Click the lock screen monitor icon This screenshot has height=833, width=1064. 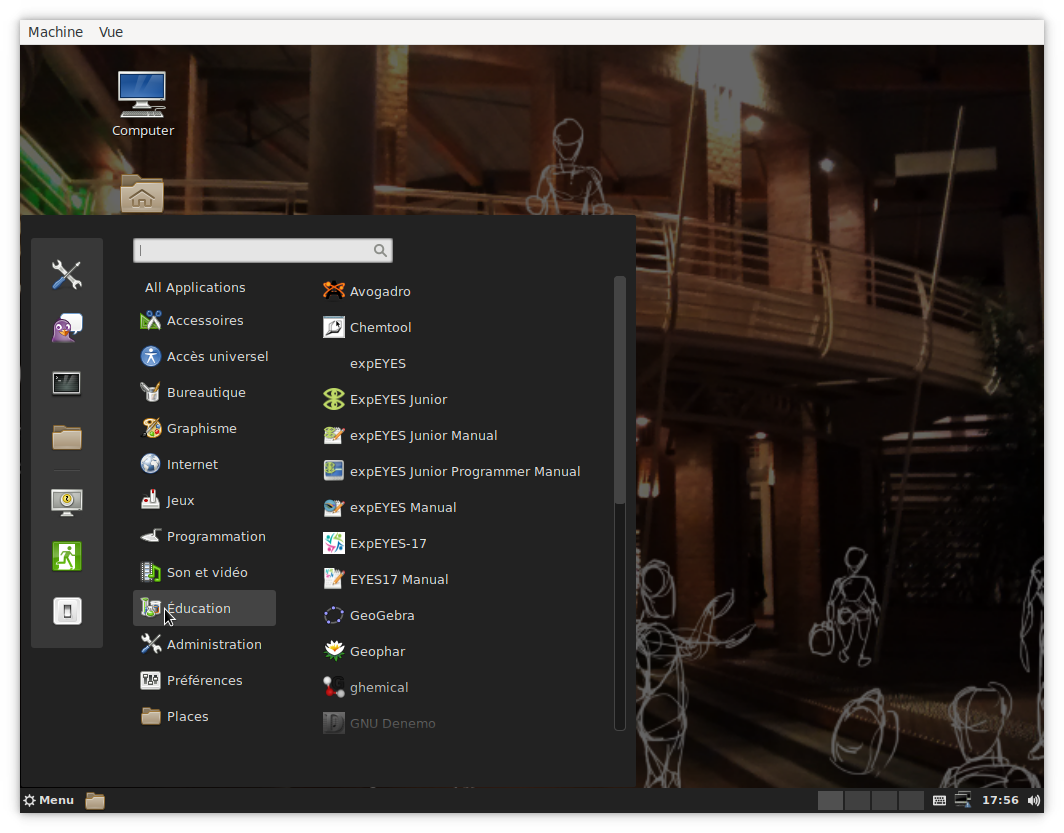(66, 502)
